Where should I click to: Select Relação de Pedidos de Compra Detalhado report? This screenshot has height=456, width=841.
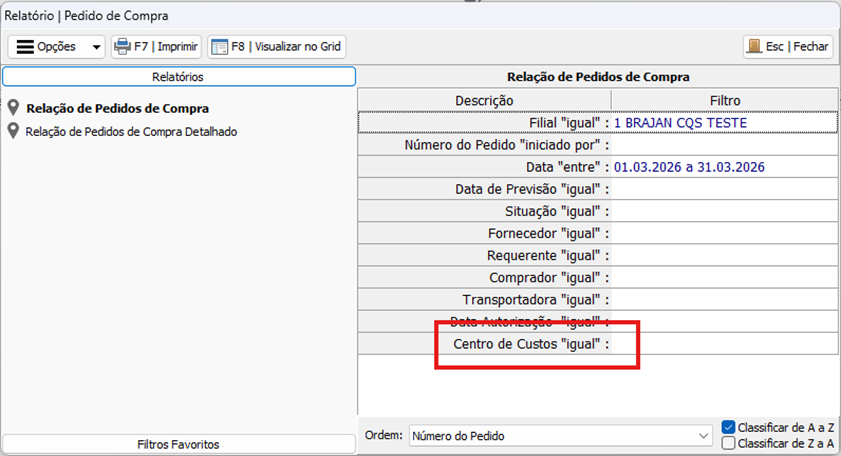point(131,131)
